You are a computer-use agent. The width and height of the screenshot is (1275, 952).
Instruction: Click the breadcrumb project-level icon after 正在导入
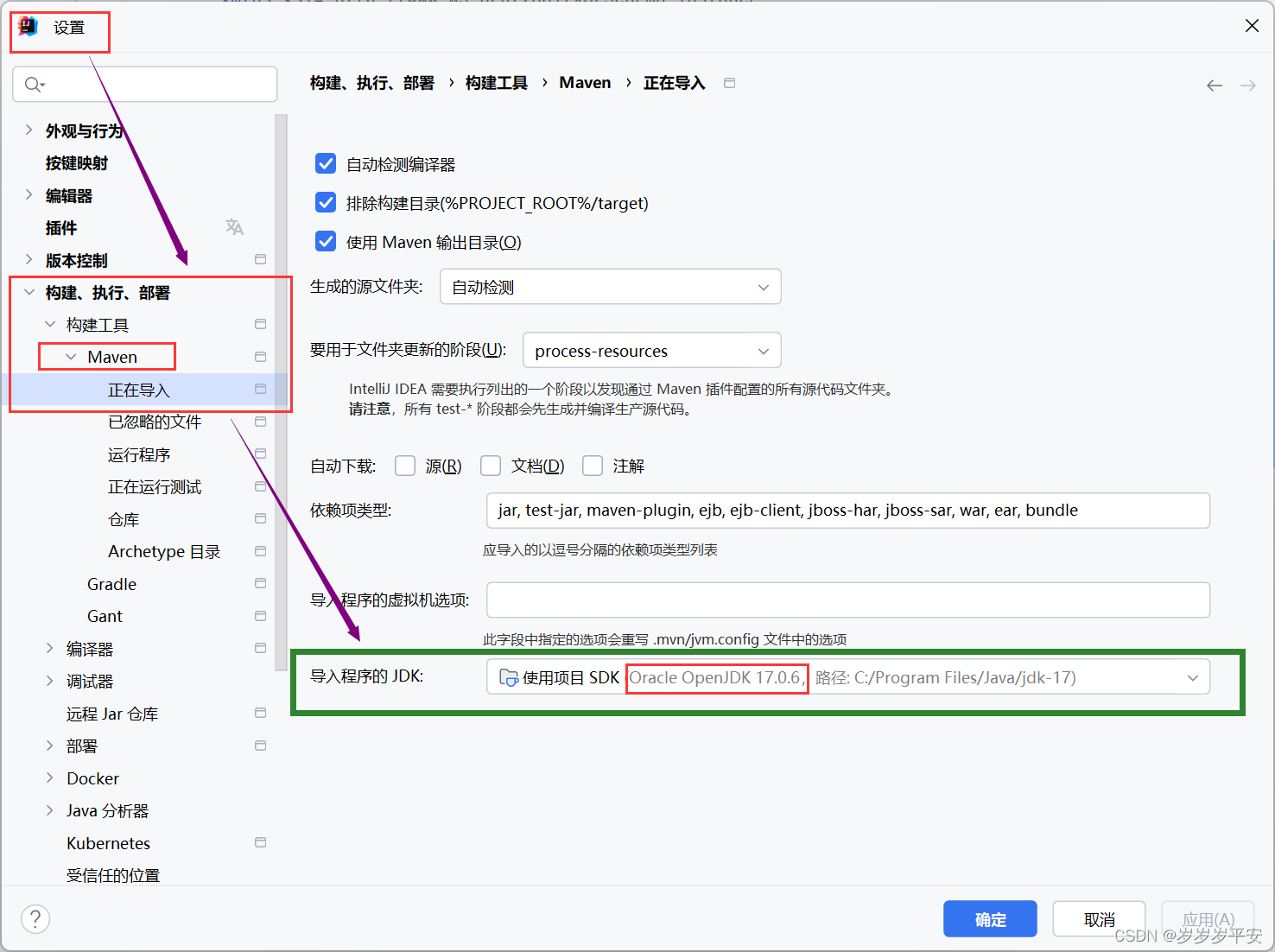[x=729, y=83]
